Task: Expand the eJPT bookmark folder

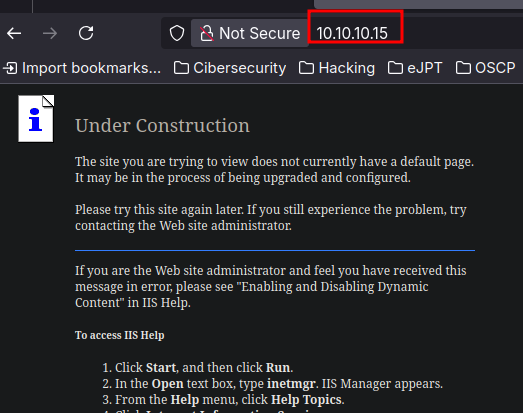Action: tap(415, 68)
